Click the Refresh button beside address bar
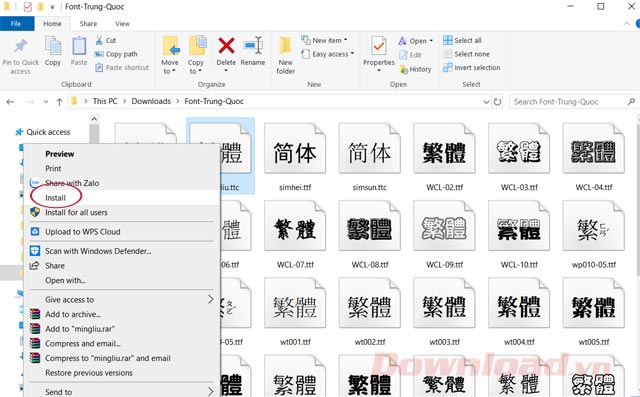This screenshot has height=397, width=640. [x=497, y=102]
